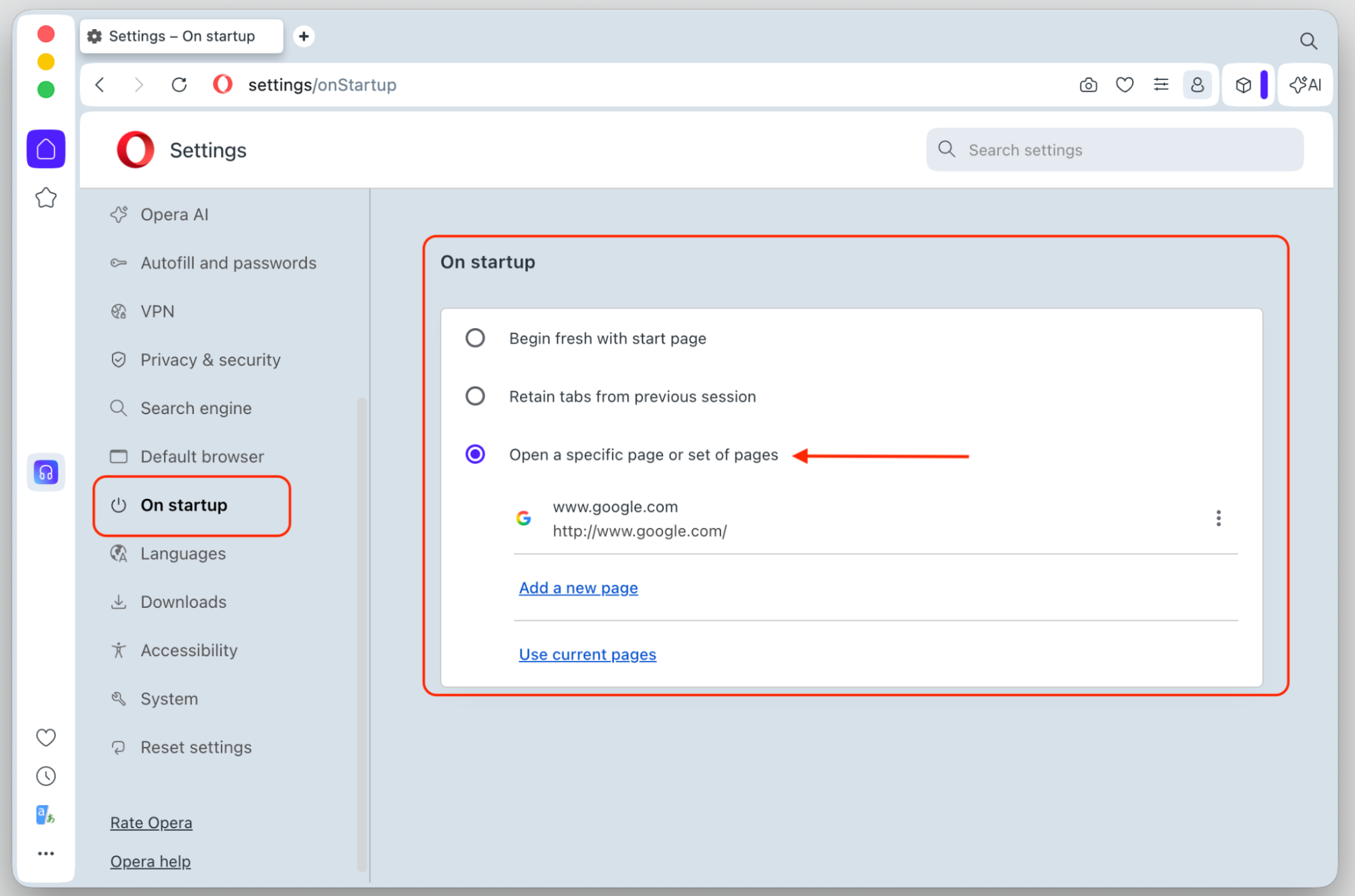Open a new tab with plus button

pos(304,36)
